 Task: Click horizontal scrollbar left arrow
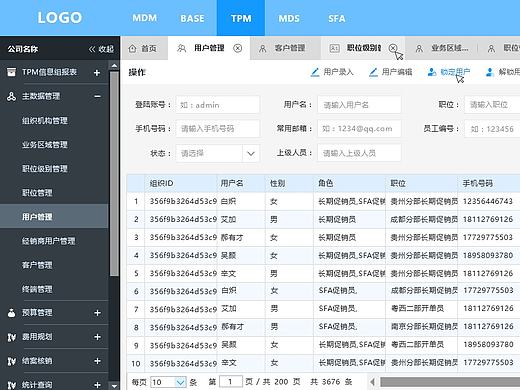coord(372,382)
